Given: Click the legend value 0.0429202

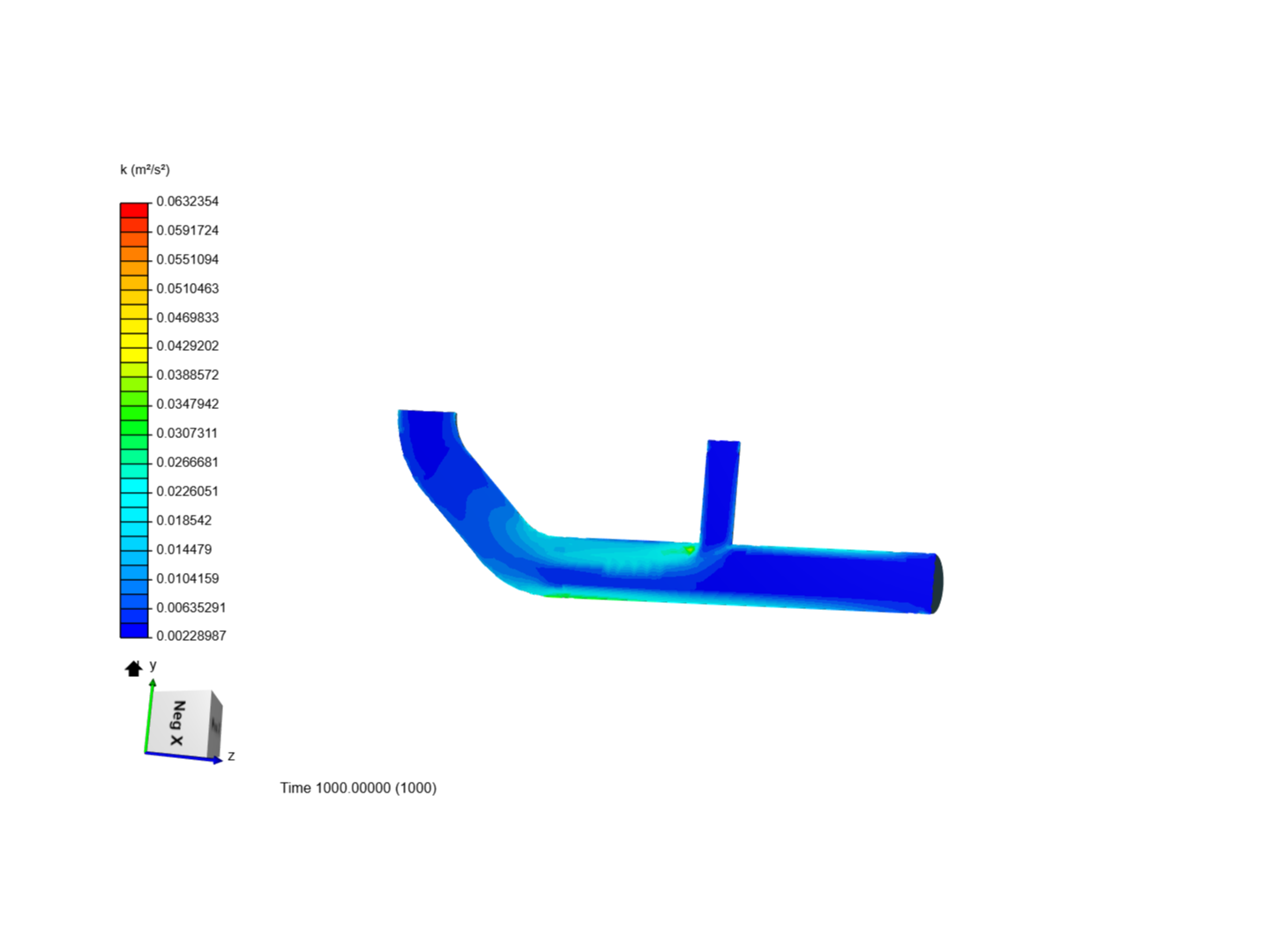Looking at the screenshot, I should coord(188,346).
